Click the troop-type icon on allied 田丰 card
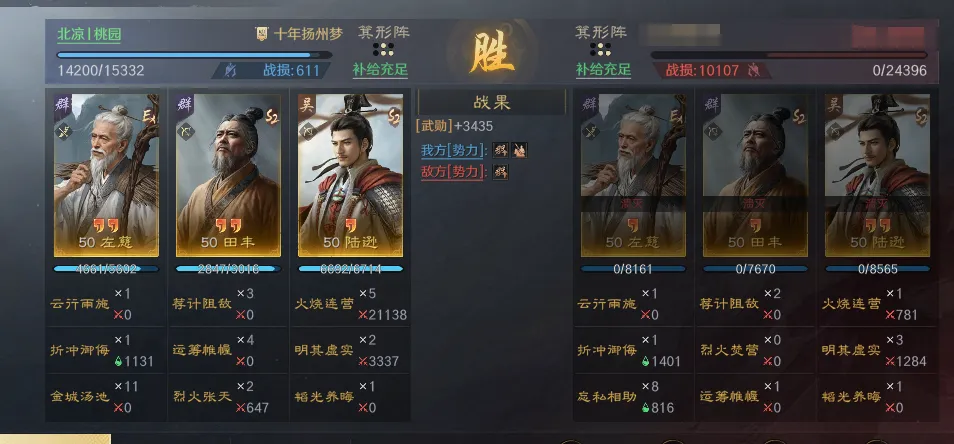 [x=185, y=129]
